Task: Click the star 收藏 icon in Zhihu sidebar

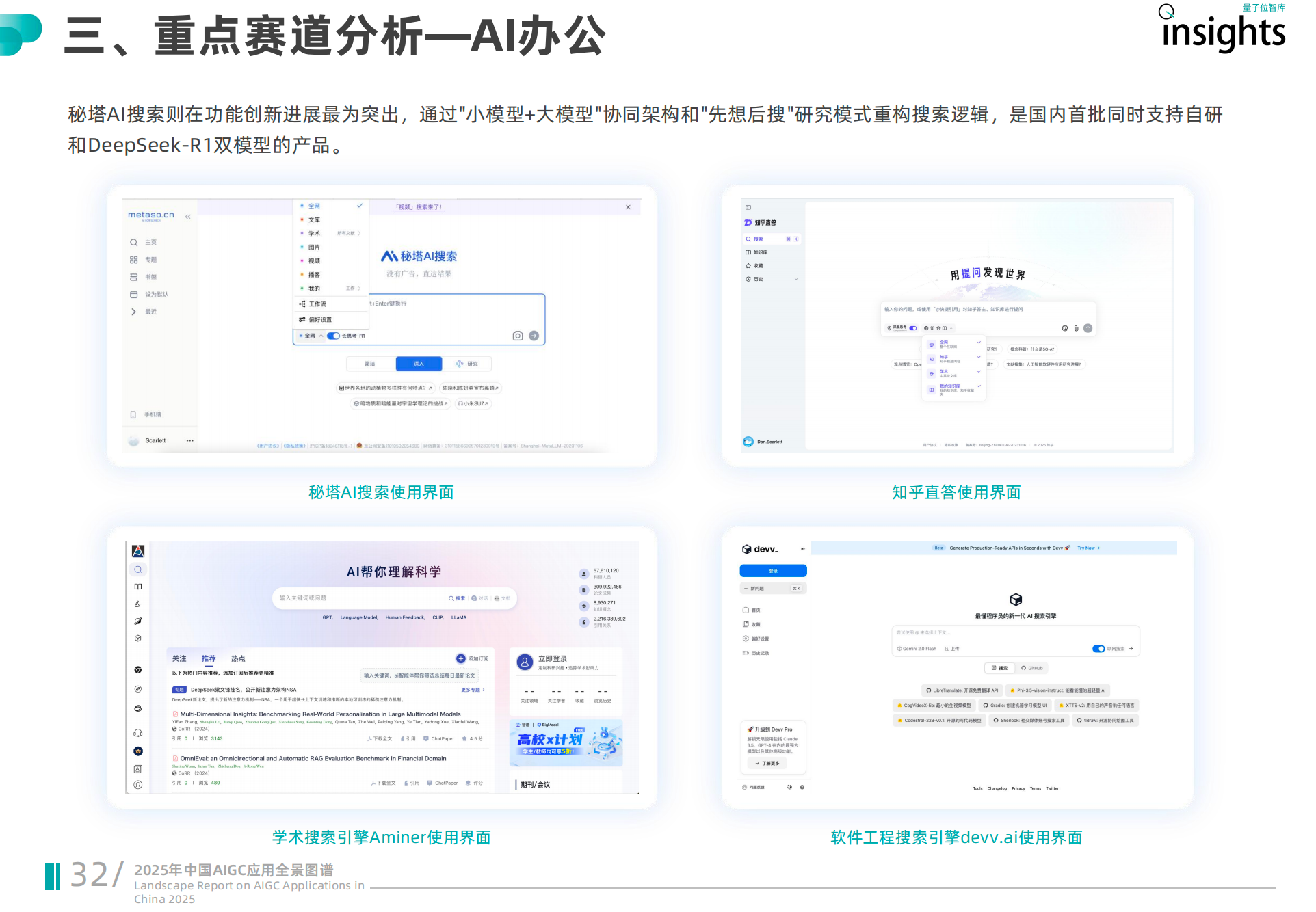Action: (748, 266)
